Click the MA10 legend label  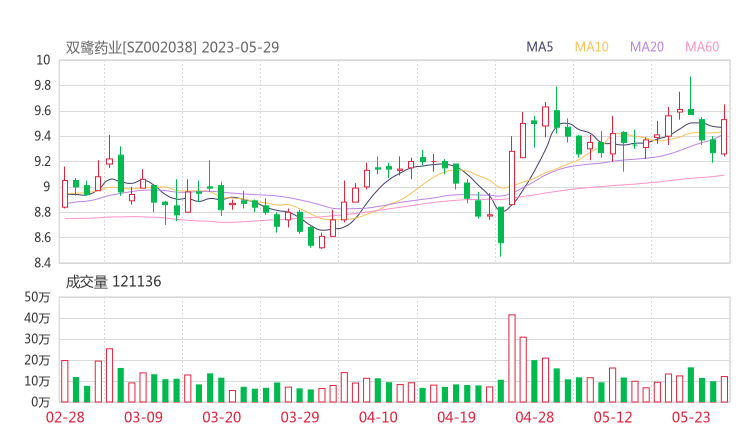coord(591,47)
